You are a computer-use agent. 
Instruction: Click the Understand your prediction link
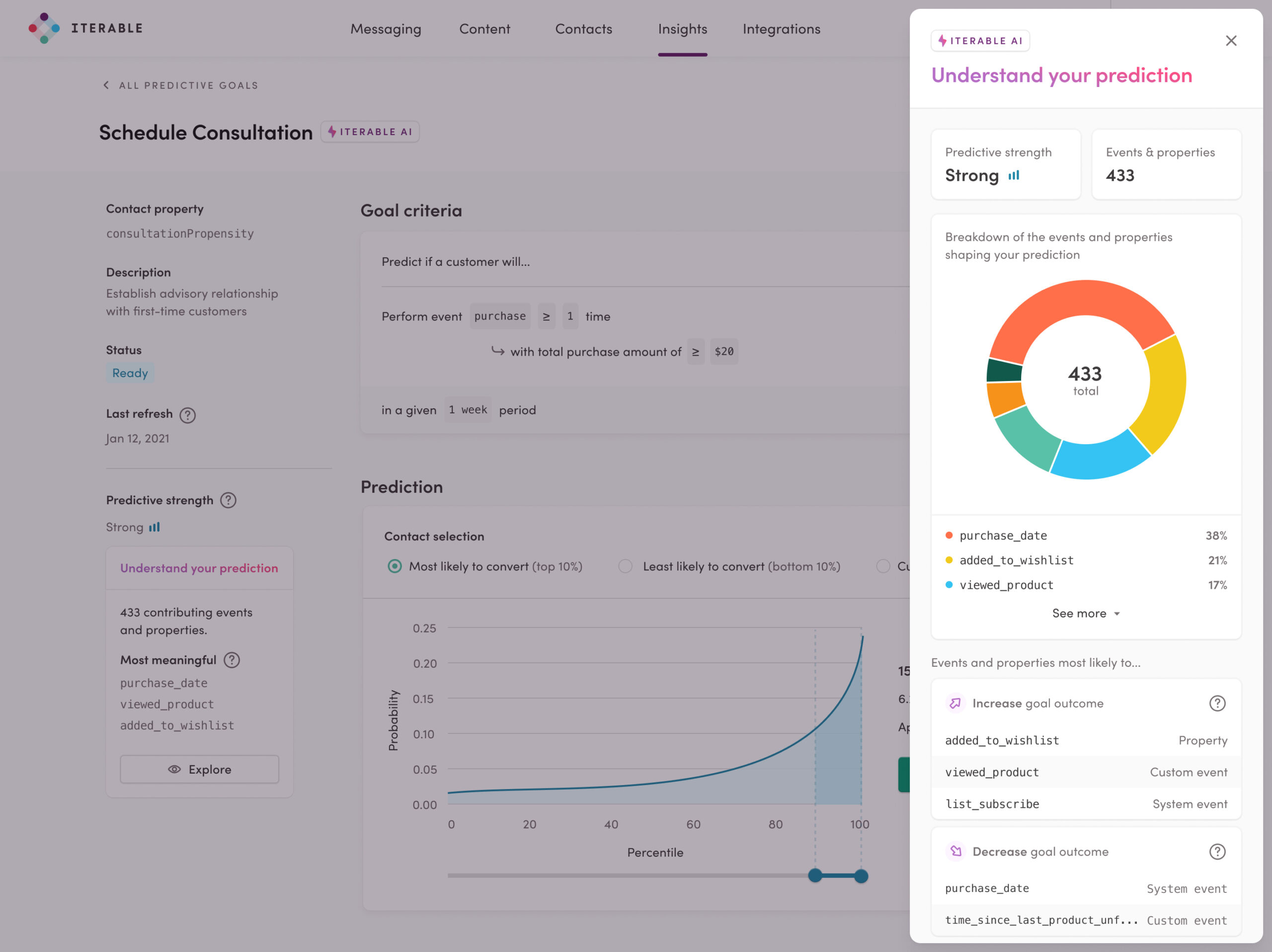point(199,567)
